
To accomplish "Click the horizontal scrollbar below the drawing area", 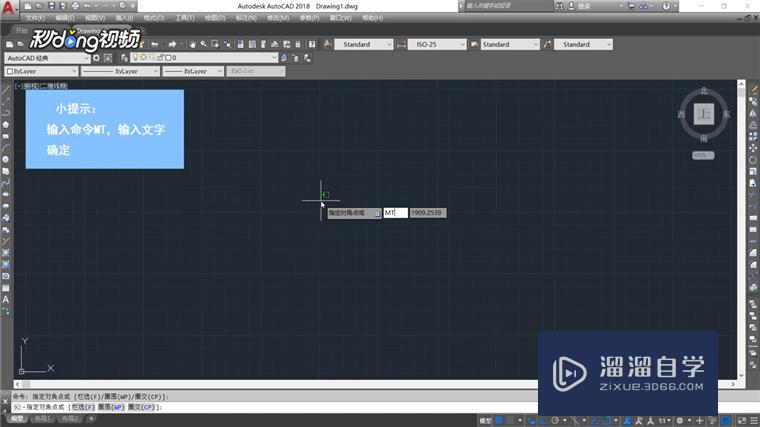I will tap(377, 384).
